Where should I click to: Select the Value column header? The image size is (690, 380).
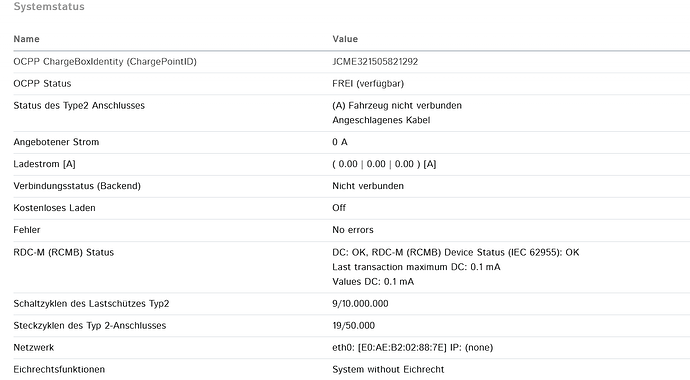tap(345, 39)
